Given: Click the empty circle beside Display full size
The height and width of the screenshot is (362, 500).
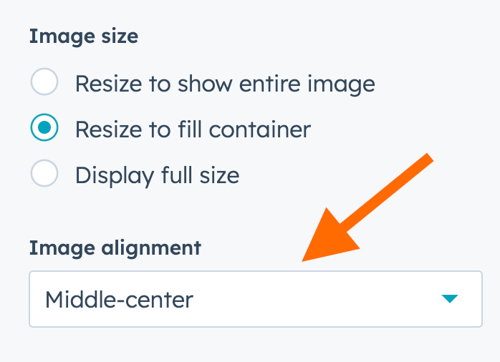Looking at the screenshot, I should tap(44, 173).
